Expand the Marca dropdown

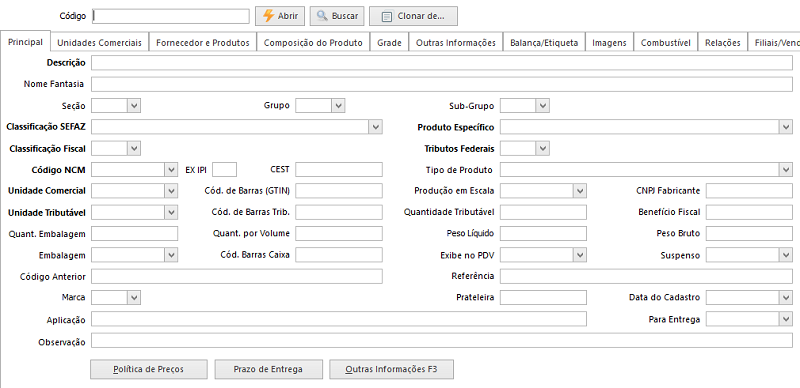coord(134,297)
